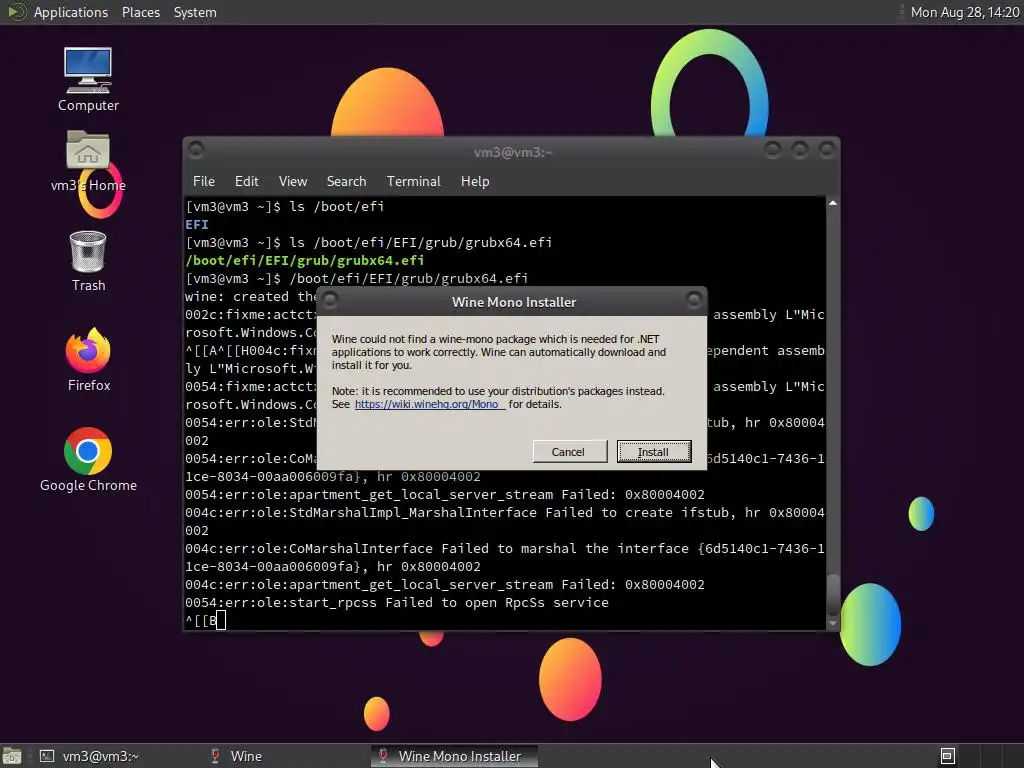The image size is (1024, 768).
Task: Click the terminal scrollbar up arrow
Action: click(x=833, y=203)
